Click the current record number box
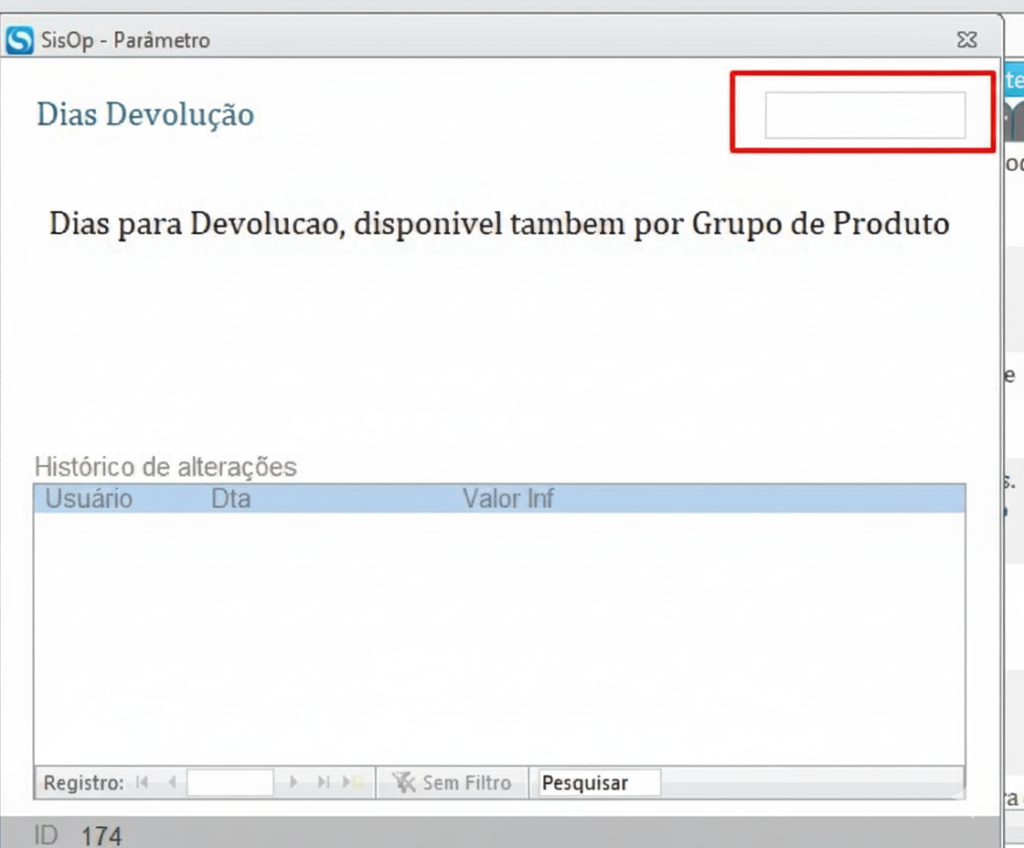Image resolution: width=1024 pixels, height=848 pixels. tap(229, 782)
